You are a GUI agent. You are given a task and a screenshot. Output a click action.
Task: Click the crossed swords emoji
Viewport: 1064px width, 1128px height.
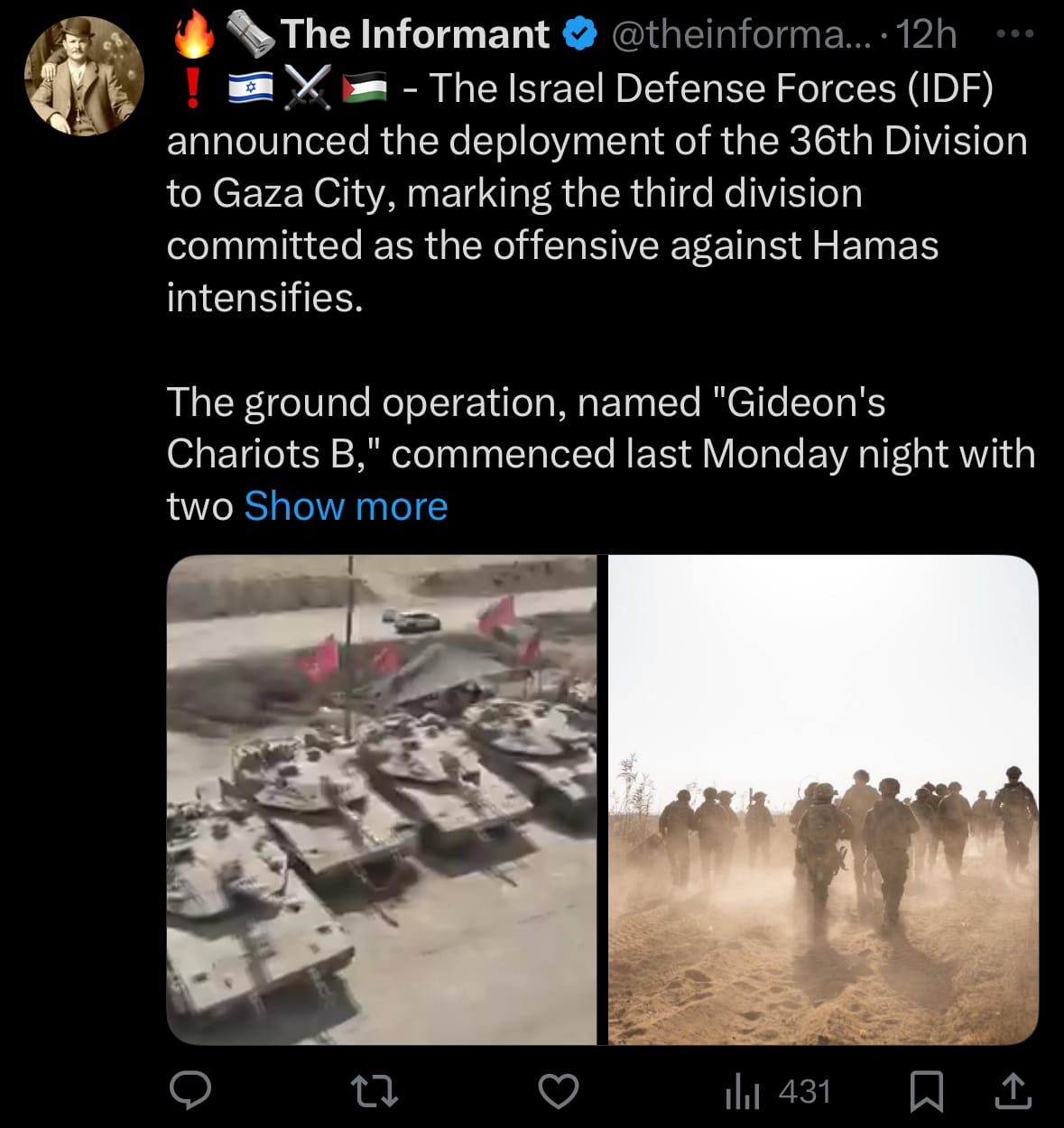[308, 88]
